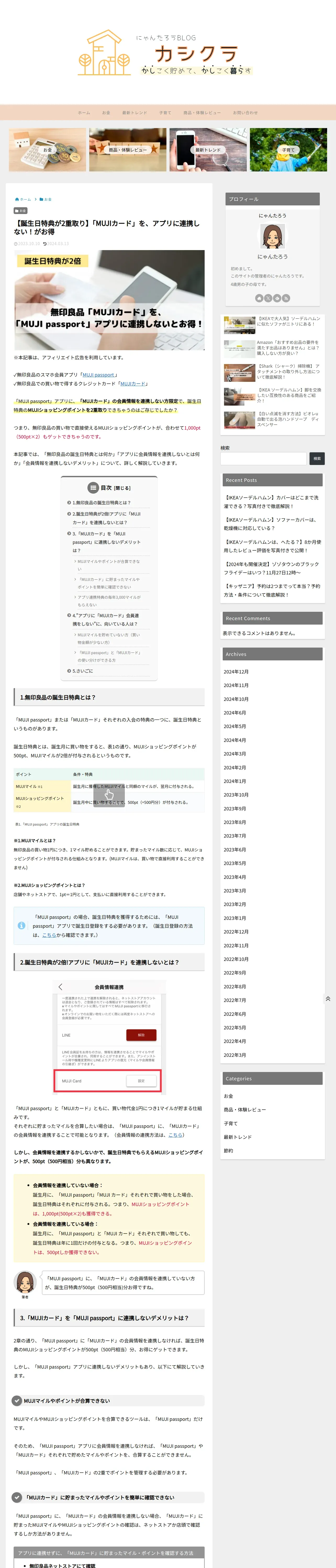Open the Feedly icon in profile box

point(277,298)
